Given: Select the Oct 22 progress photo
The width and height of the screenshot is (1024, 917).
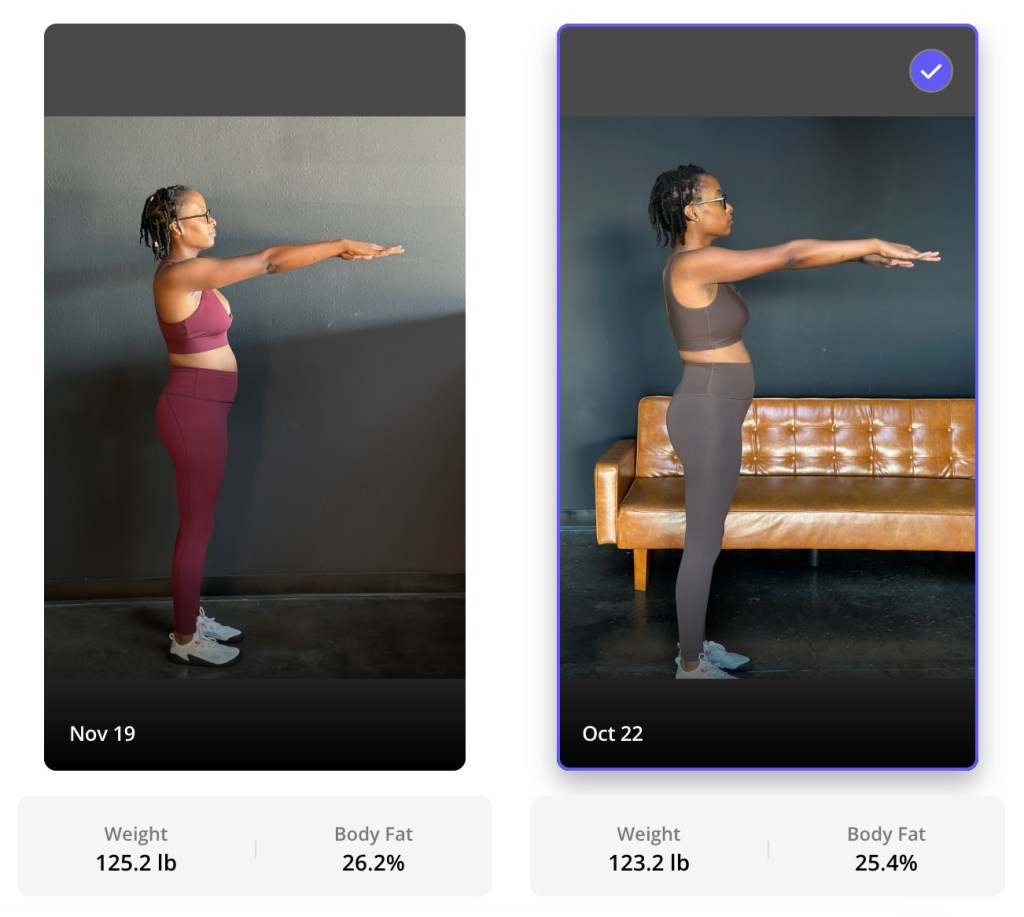Looking at the screenshot, I should pos(767,397).
